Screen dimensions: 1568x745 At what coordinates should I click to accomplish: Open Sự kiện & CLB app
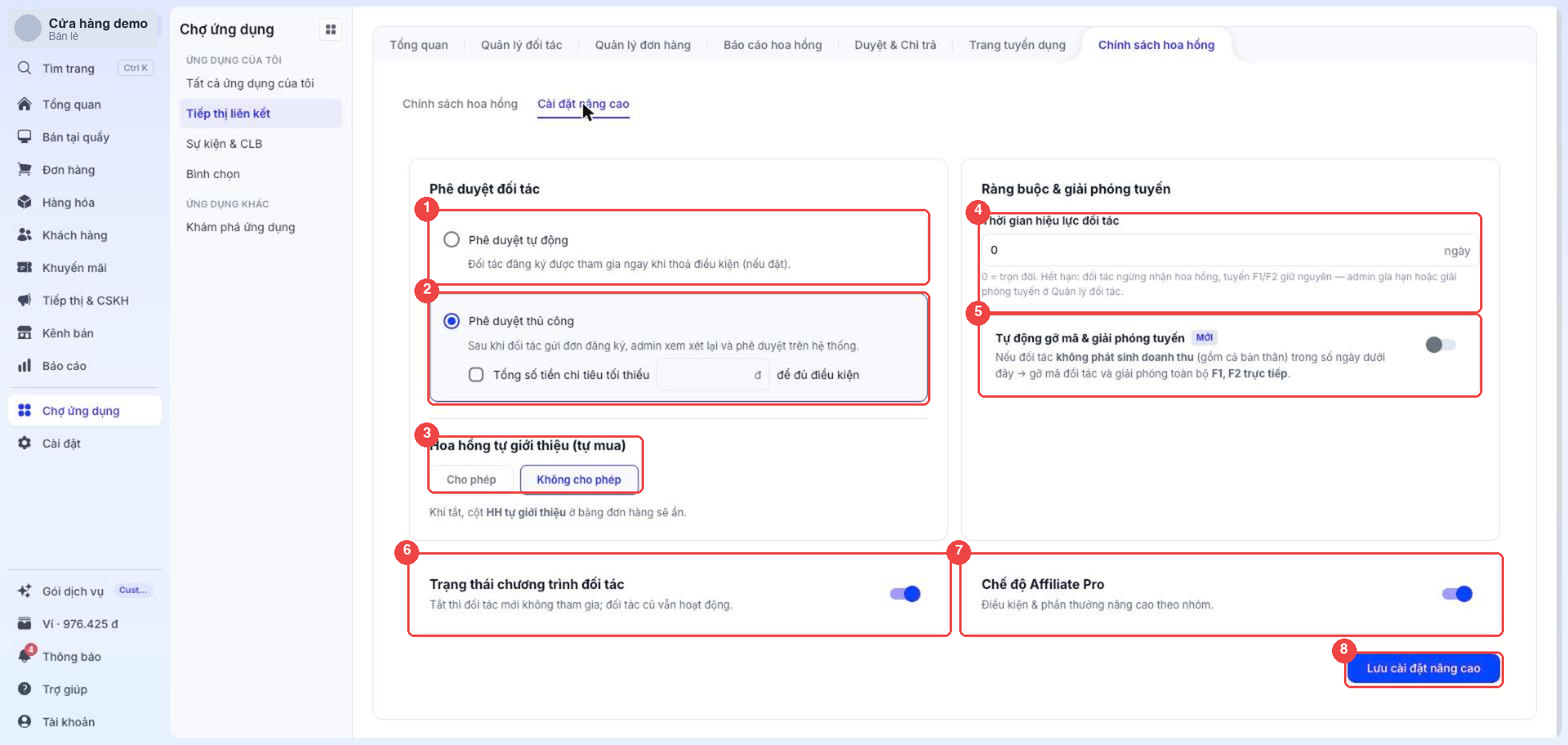[x=224, y=144]
